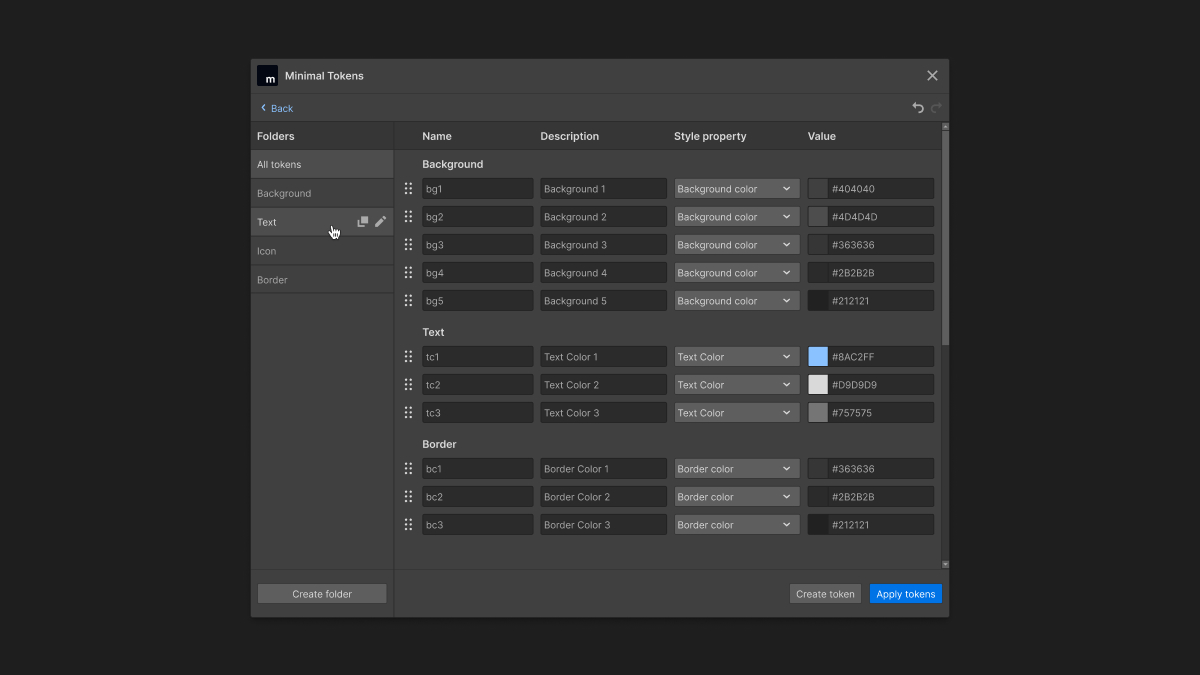Open tc2 Text Color dropdown
This screenshot has height=675, width=1200.
coord(737,385)
